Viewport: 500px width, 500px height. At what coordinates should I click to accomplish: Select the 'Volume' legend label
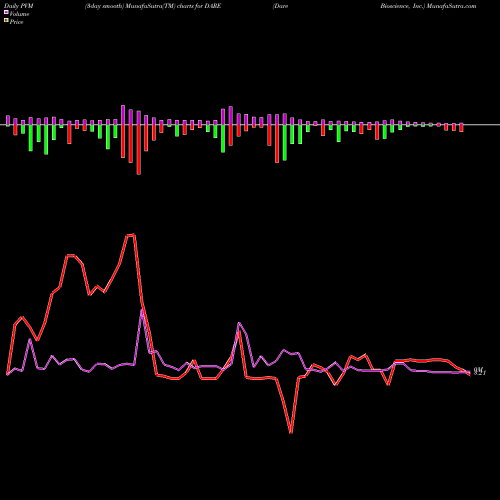19,14
